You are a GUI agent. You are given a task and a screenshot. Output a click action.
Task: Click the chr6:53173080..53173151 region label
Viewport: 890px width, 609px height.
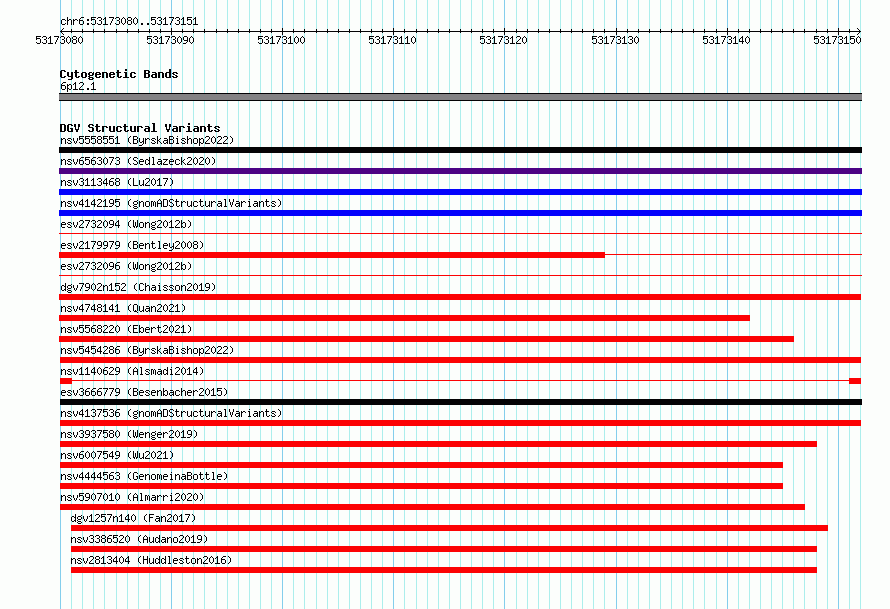tap(129, 22)
